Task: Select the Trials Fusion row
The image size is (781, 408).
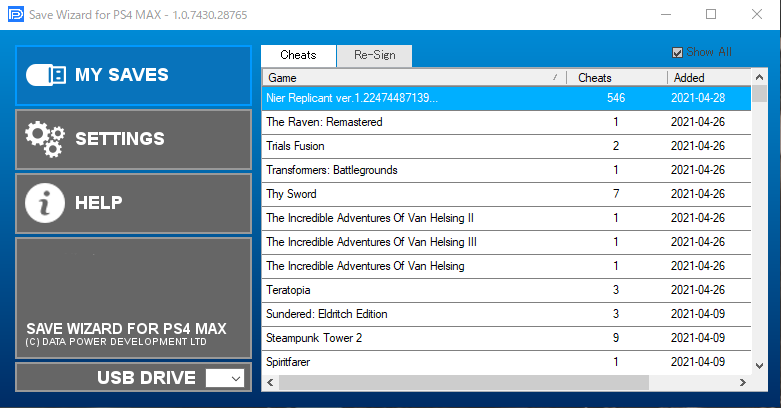Action: 507,146
